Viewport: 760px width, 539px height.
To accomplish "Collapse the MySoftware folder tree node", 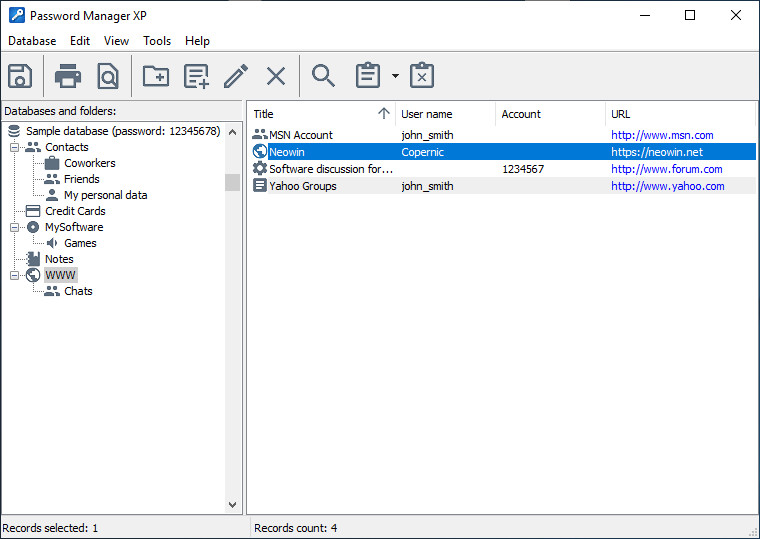I will point(15,227).
